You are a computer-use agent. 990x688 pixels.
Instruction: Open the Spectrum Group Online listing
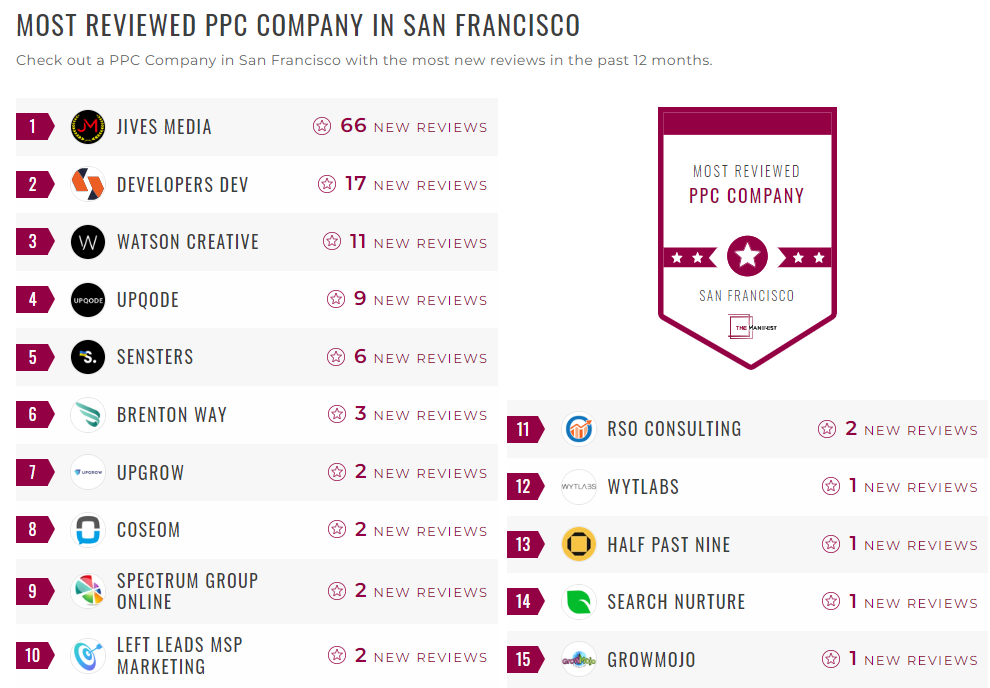(188, 591)
